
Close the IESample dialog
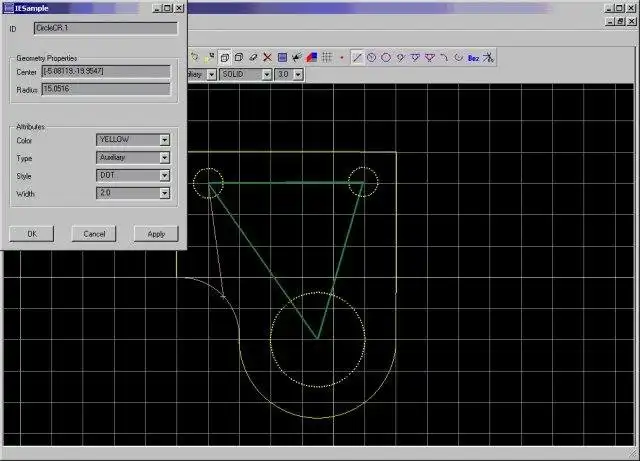pyautogui.click(x=179, y=8)
